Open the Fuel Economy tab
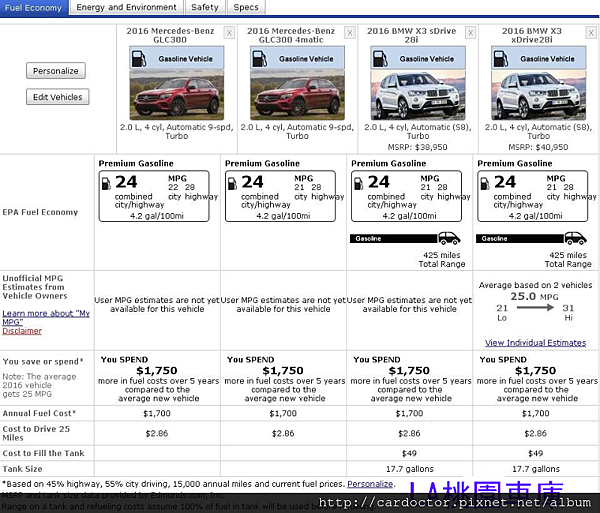The height and width of the screenshot is (513, 600). coord(34,7)
